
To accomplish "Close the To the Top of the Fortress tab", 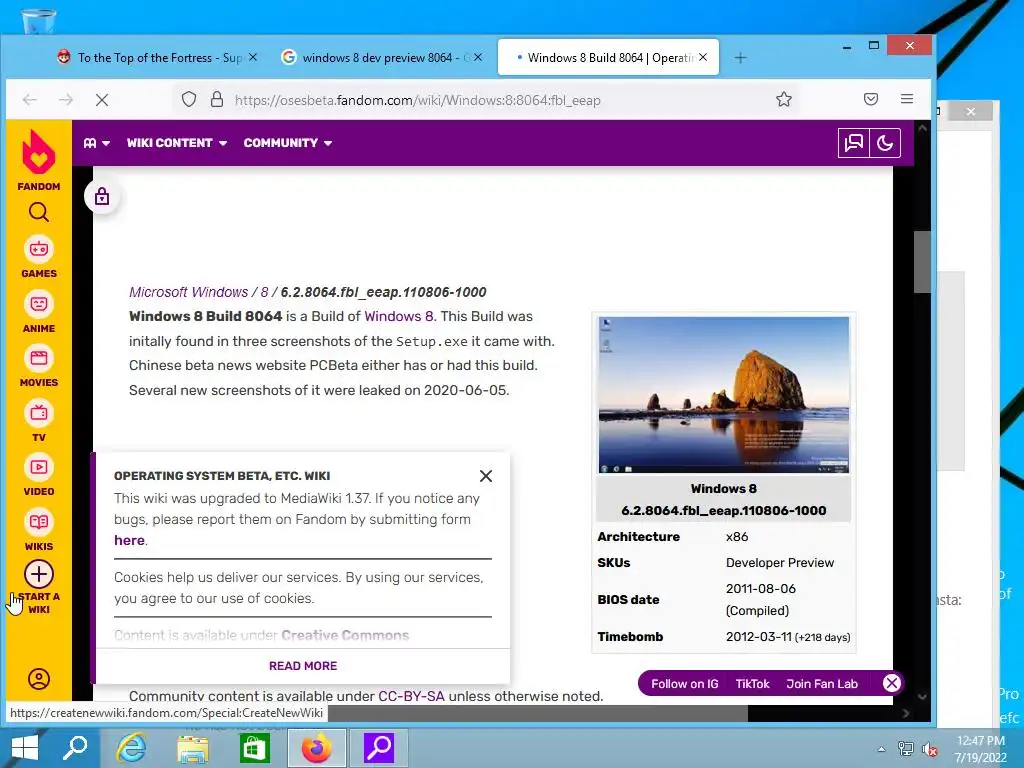I will [x=253, y=57].
